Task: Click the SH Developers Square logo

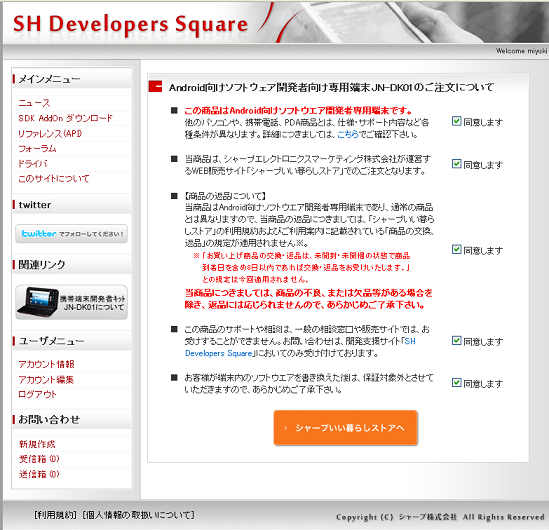Action: click(130, 24)
